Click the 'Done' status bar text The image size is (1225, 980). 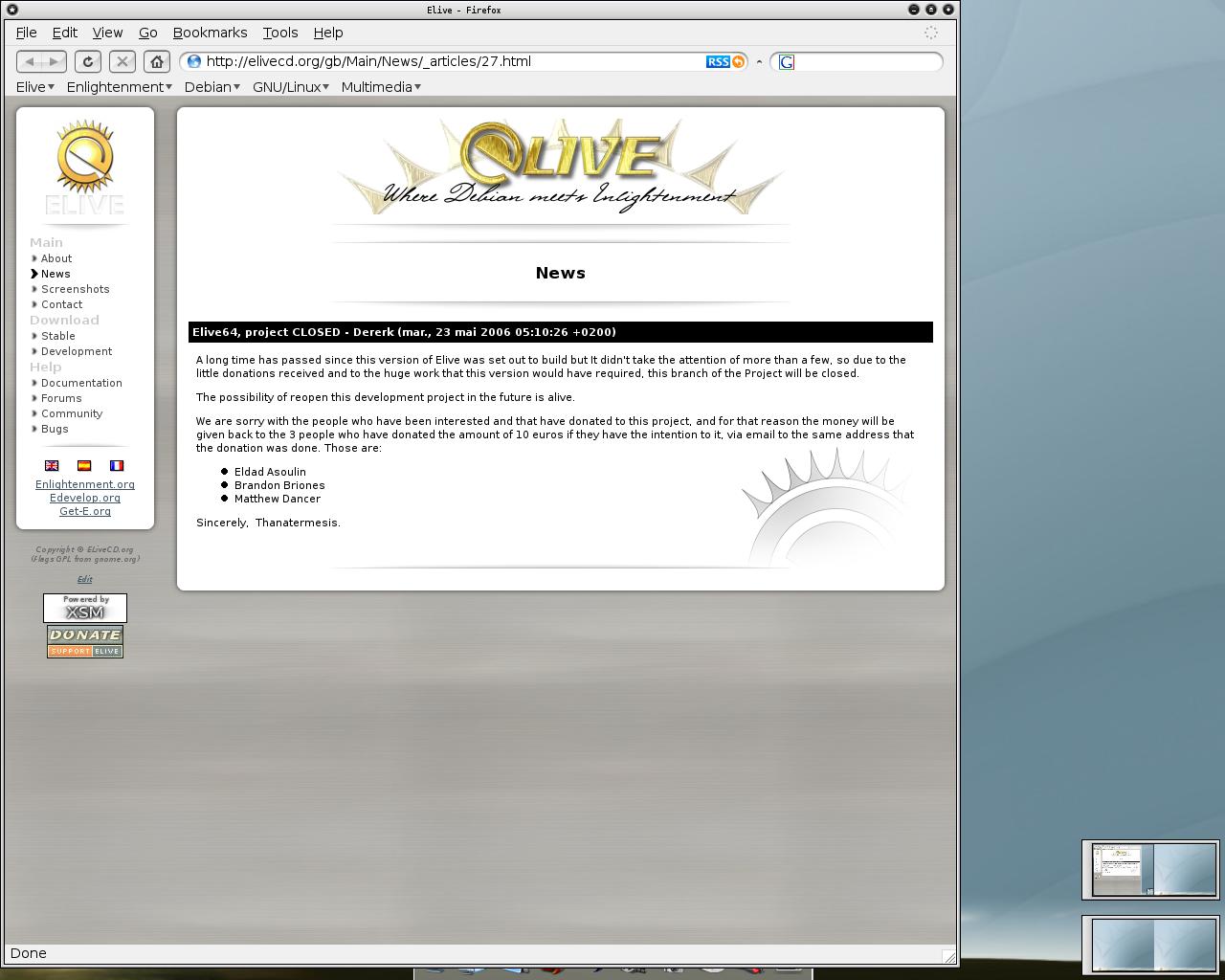click(x=29, y=953)
